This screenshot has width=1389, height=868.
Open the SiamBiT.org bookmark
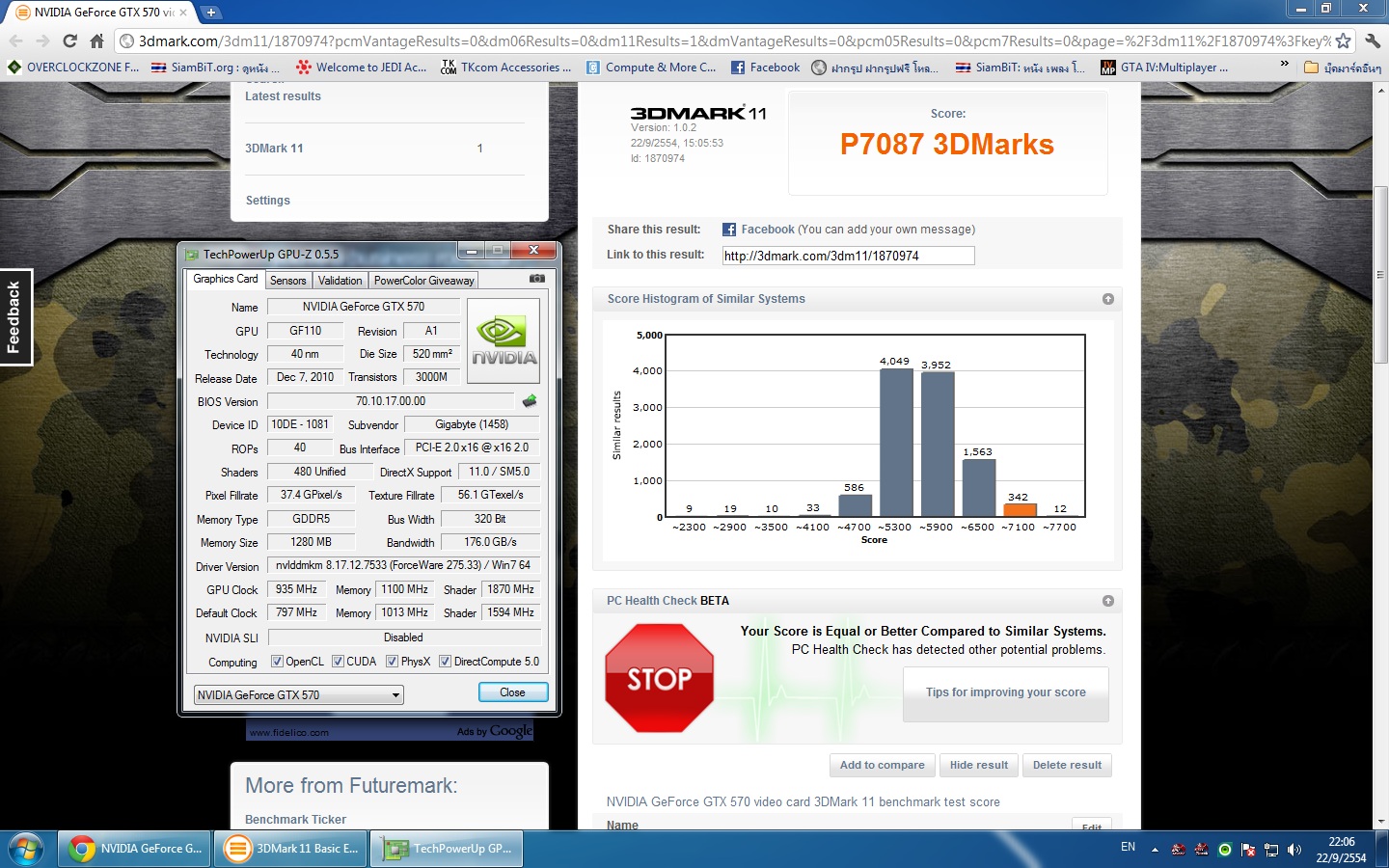[215, 68]
